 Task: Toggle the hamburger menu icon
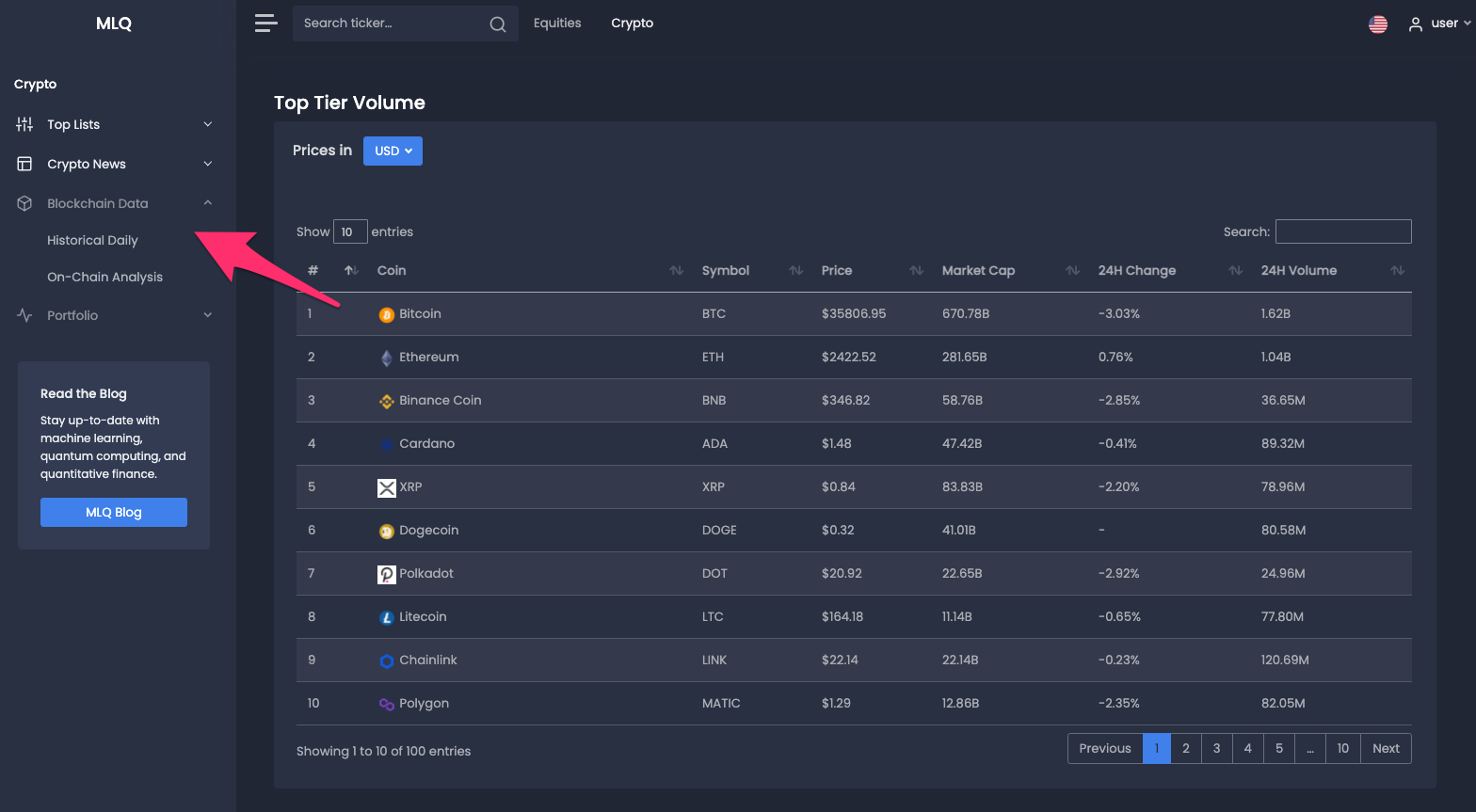point(265,24)
